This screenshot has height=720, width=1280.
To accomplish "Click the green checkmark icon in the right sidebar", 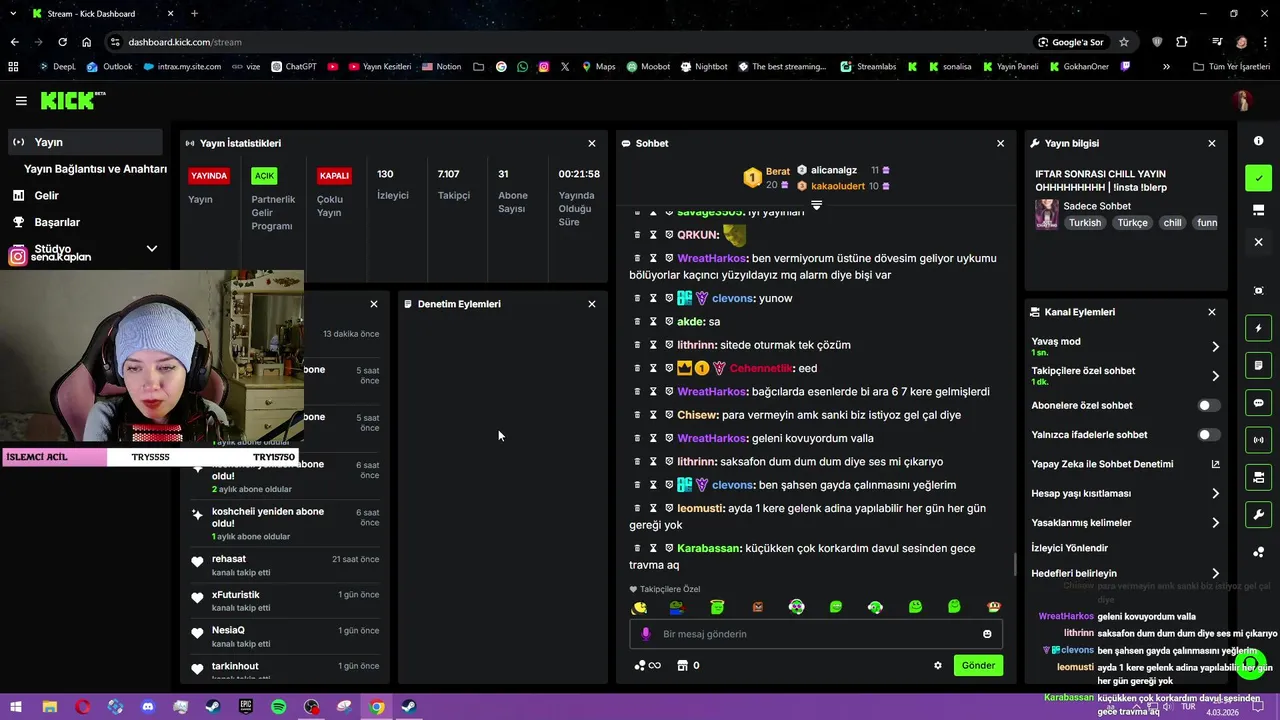I will coord(1258,178).
